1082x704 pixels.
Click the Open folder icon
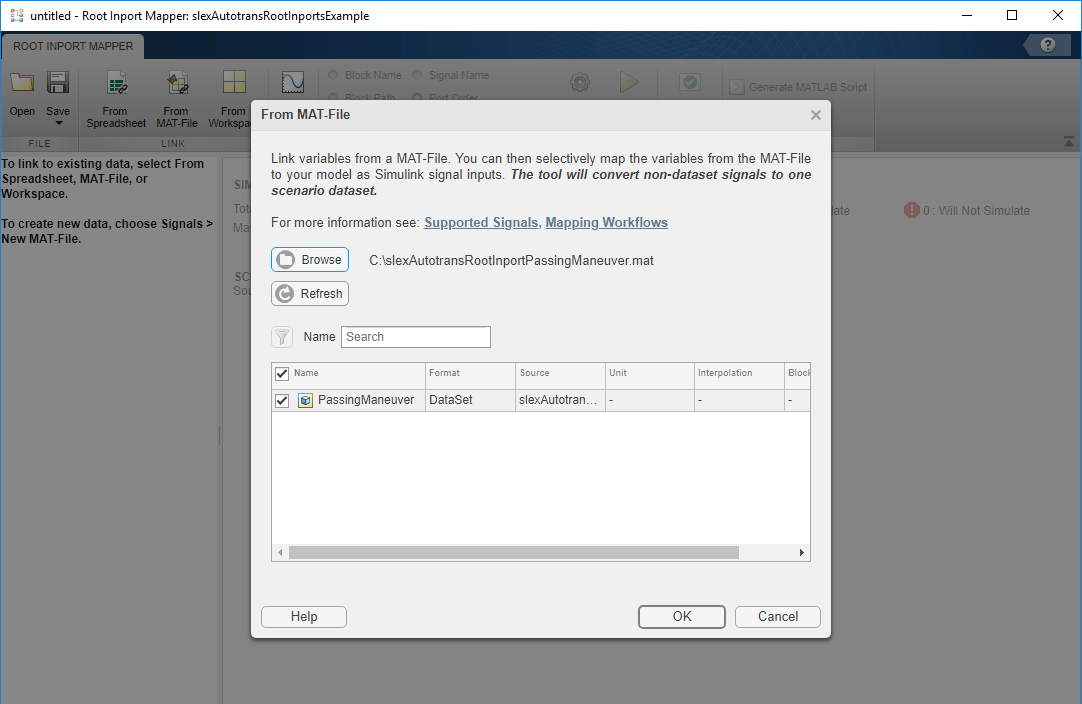coord(22,83)
